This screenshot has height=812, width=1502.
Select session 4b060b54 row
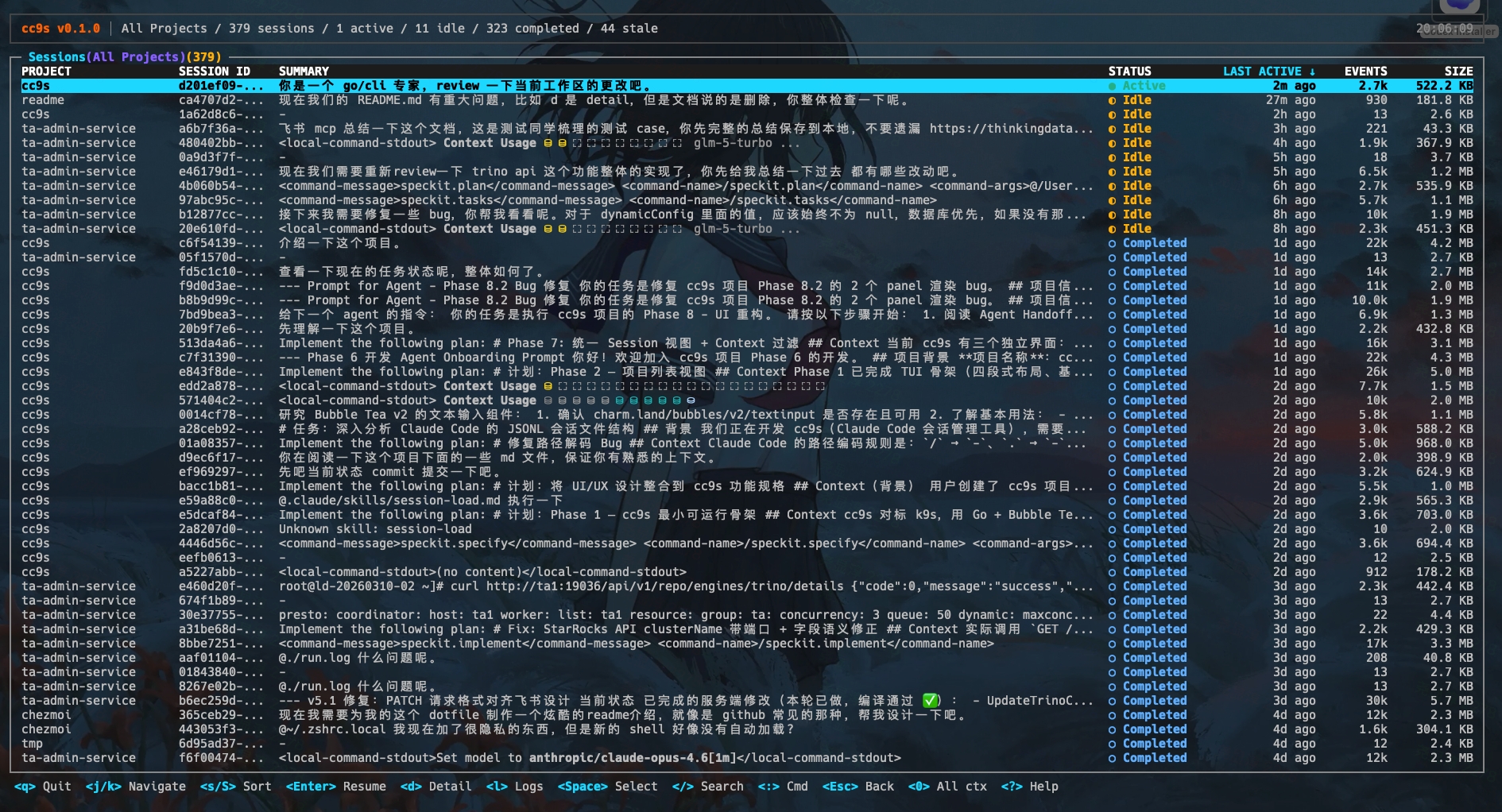pyautogui.click(x=747, y=186)
